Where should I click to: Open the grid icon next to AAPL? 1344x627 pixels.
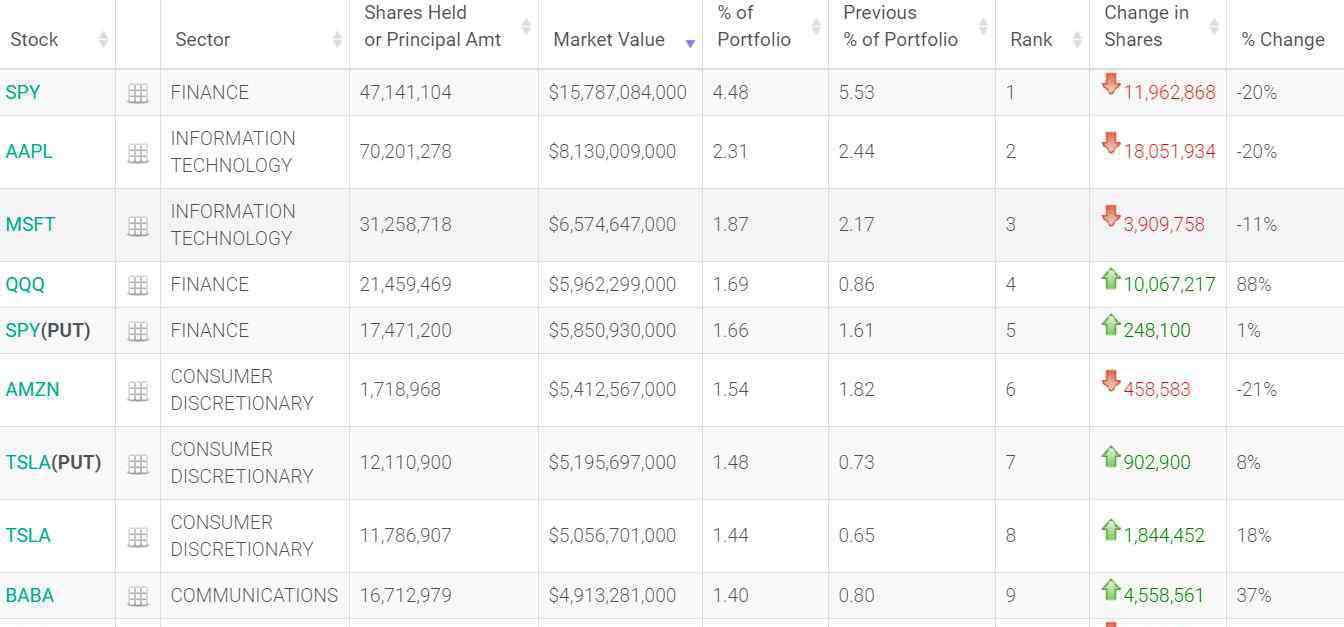[x=138, y=153]
